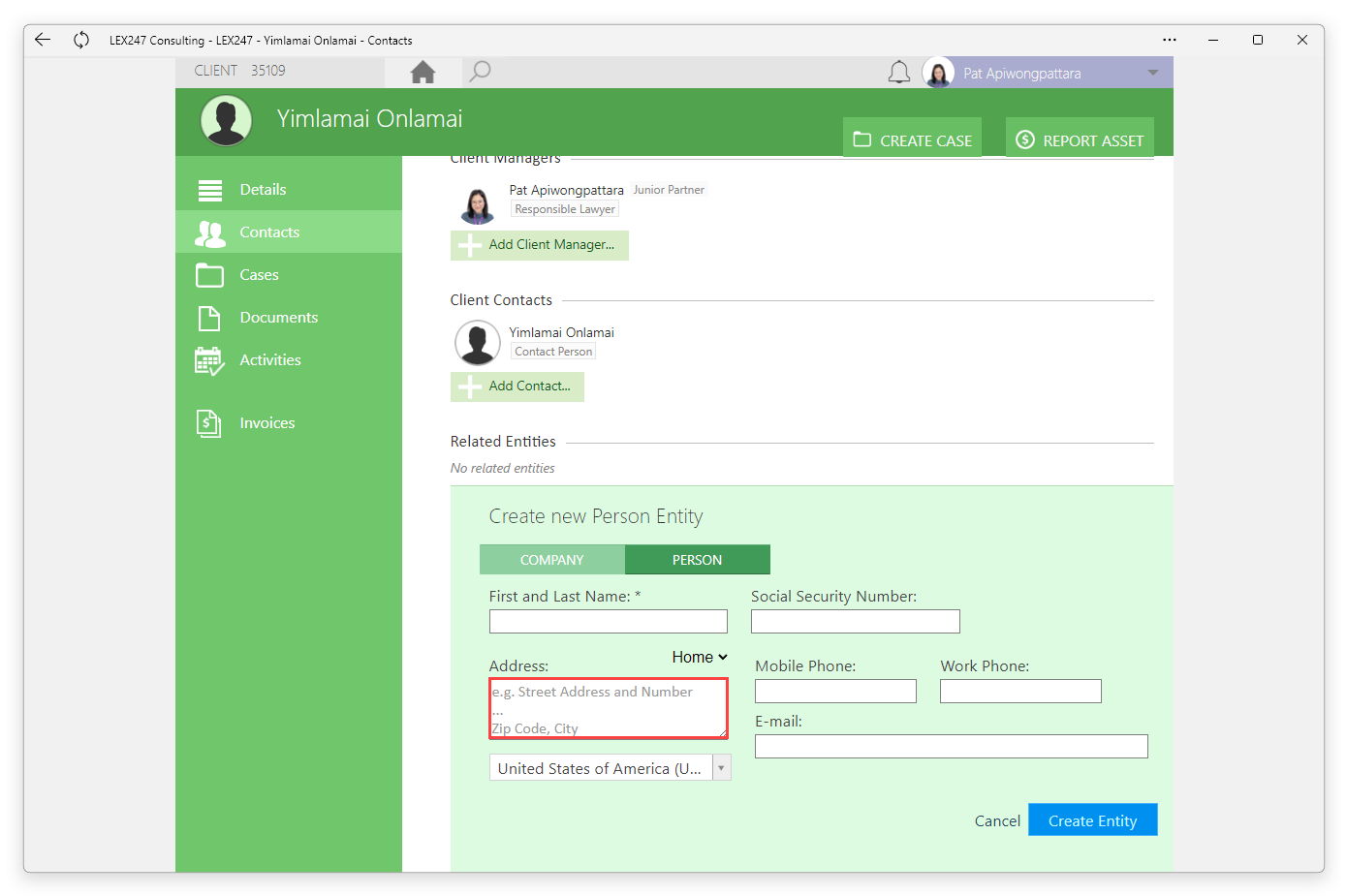Click the Invoices dollar-document icon

[209, 423]
